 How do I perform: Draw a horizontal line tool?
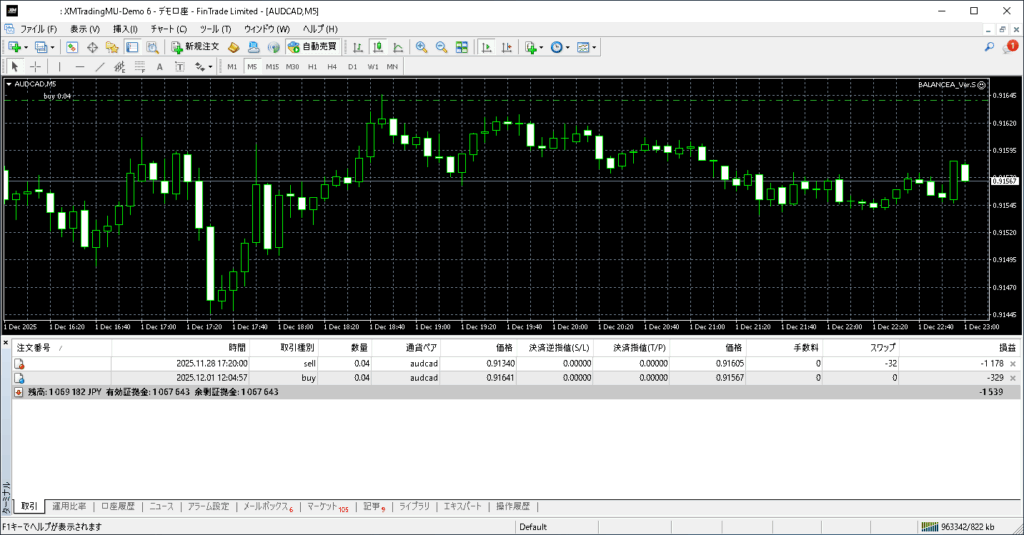(x=78, y=67)
